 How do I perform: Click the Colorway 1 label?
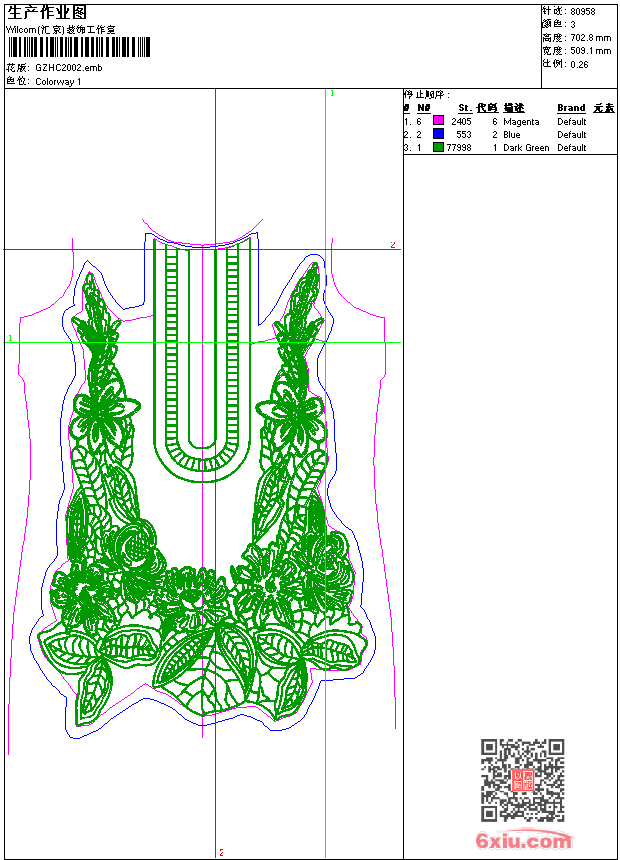pyautogui.click(x=58, y=82)
